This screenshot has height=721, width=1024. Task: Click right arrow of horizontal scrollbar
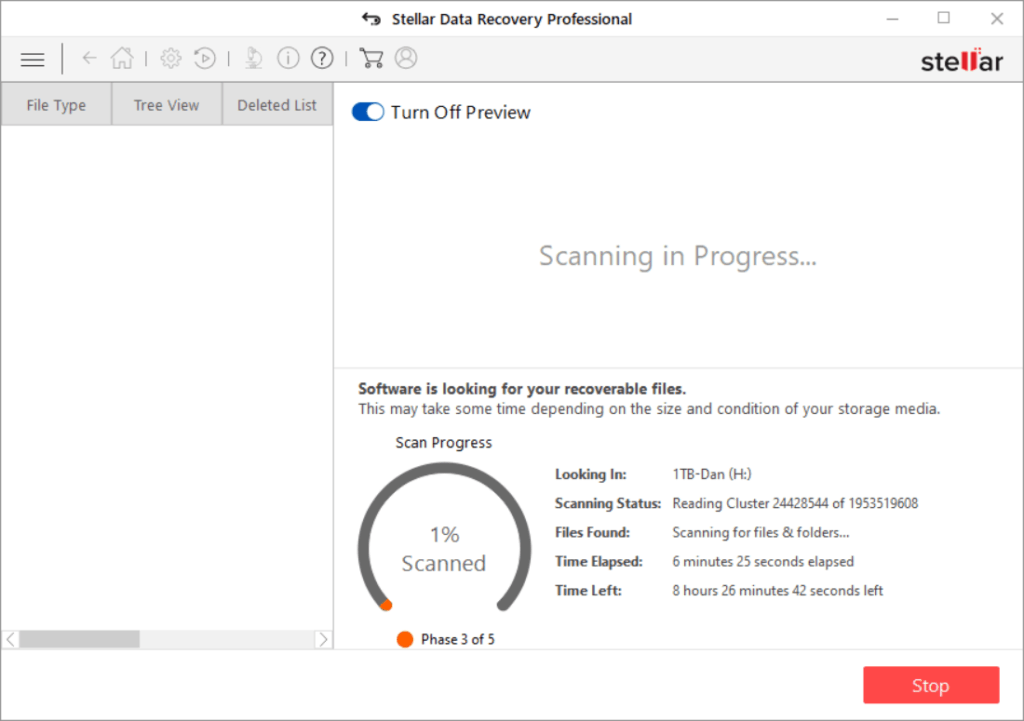[323, 639]
